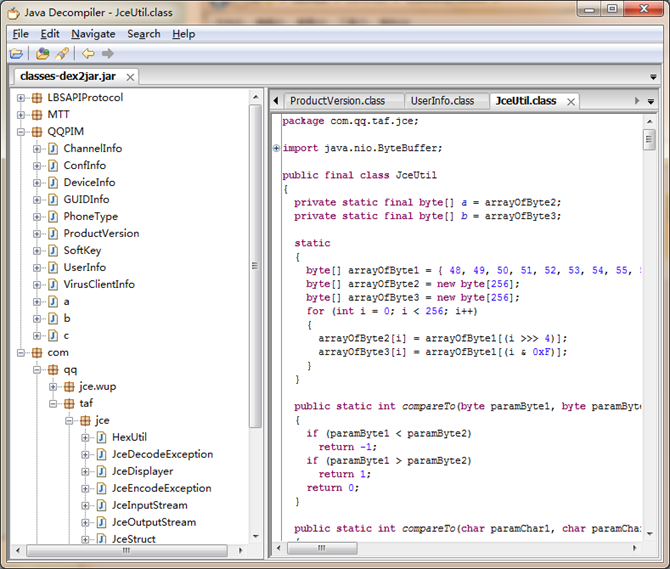Click the ChannelInfo class file icon
This screenshot has height=569, width=670.
click(x=53, y=149)
